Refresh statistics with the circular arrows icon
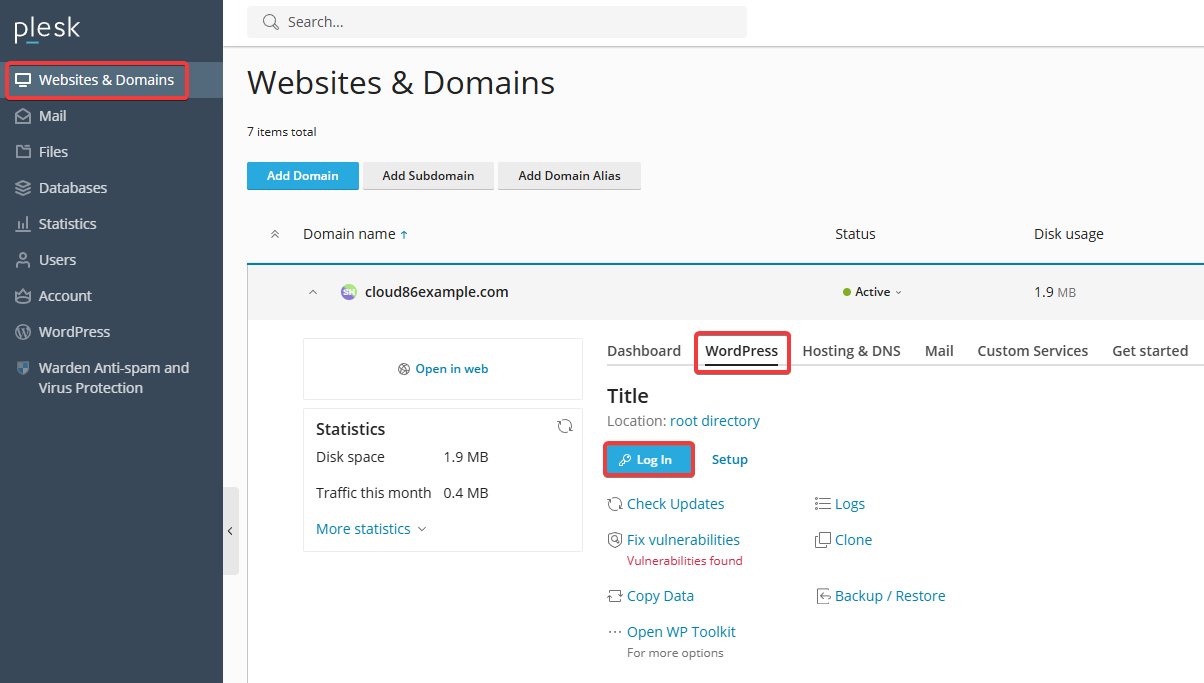Image resolution: width=1204 pixels, height=683 pixels. click(565, 426)
